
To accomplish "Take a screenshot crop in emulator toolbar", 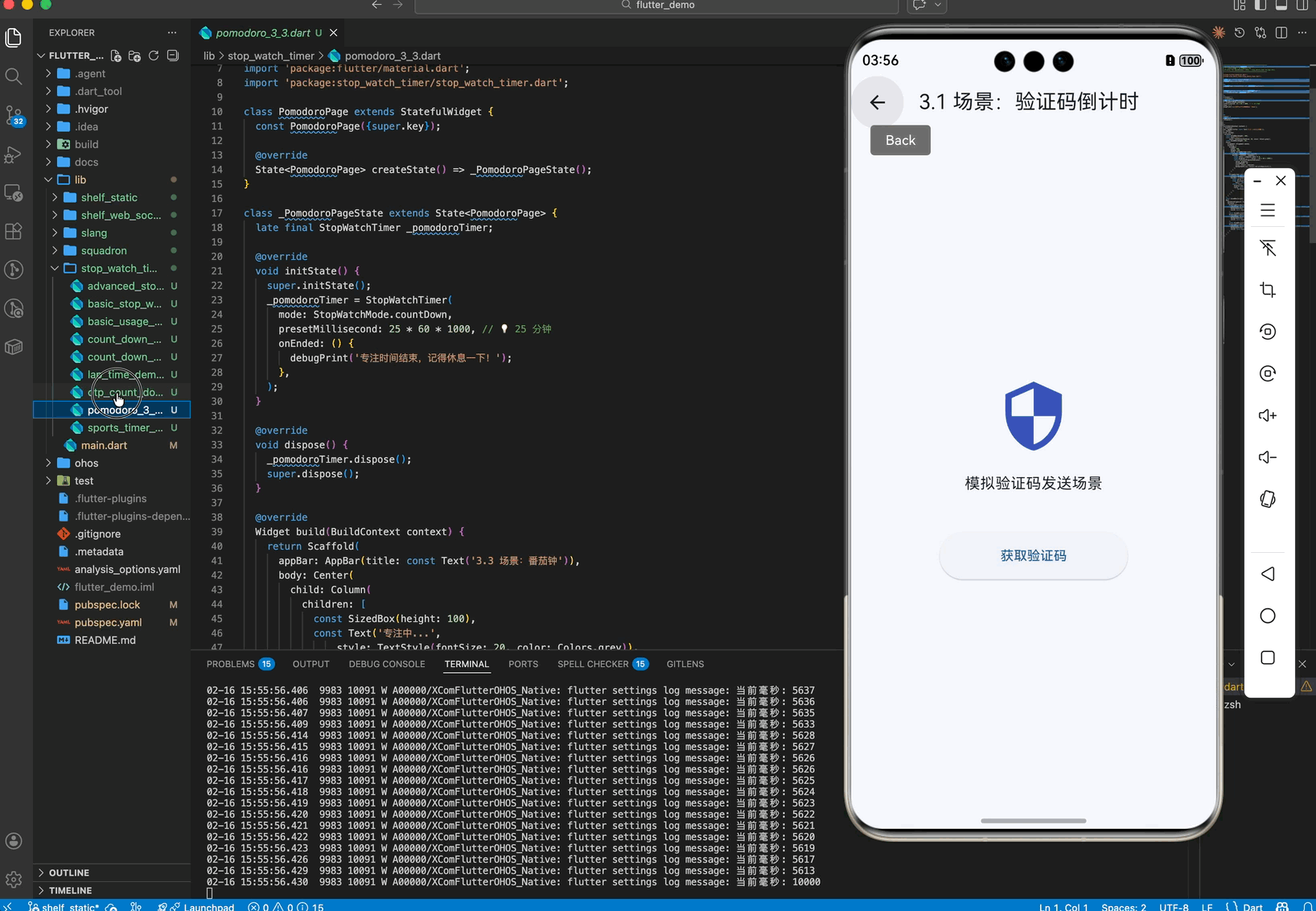I will (1268, 290).
